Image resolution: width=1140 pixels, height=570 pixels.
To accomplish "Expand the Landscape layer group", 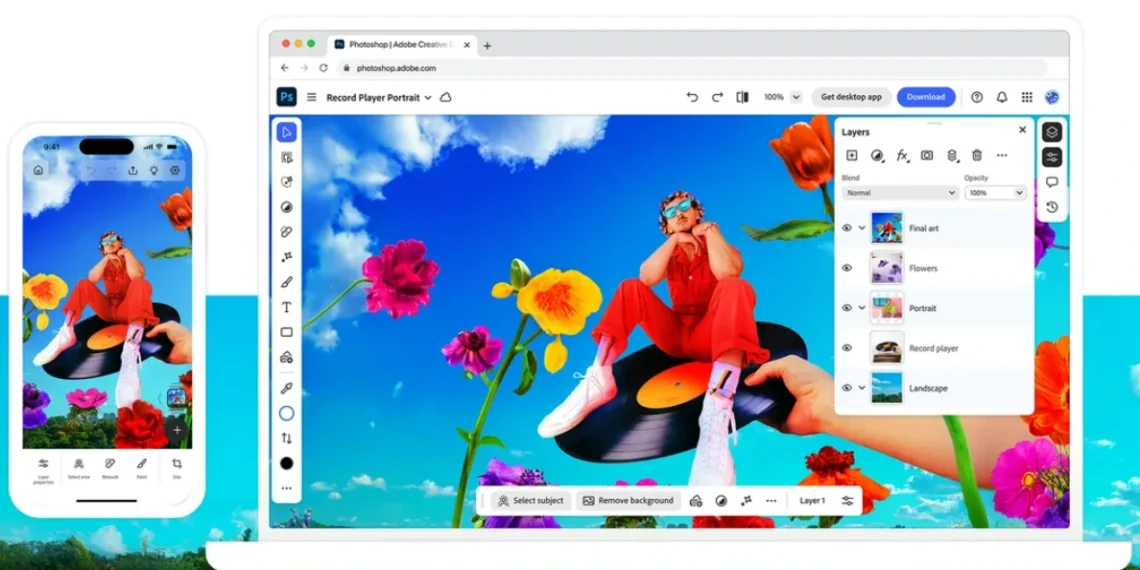I will click(x=862, y=388).
